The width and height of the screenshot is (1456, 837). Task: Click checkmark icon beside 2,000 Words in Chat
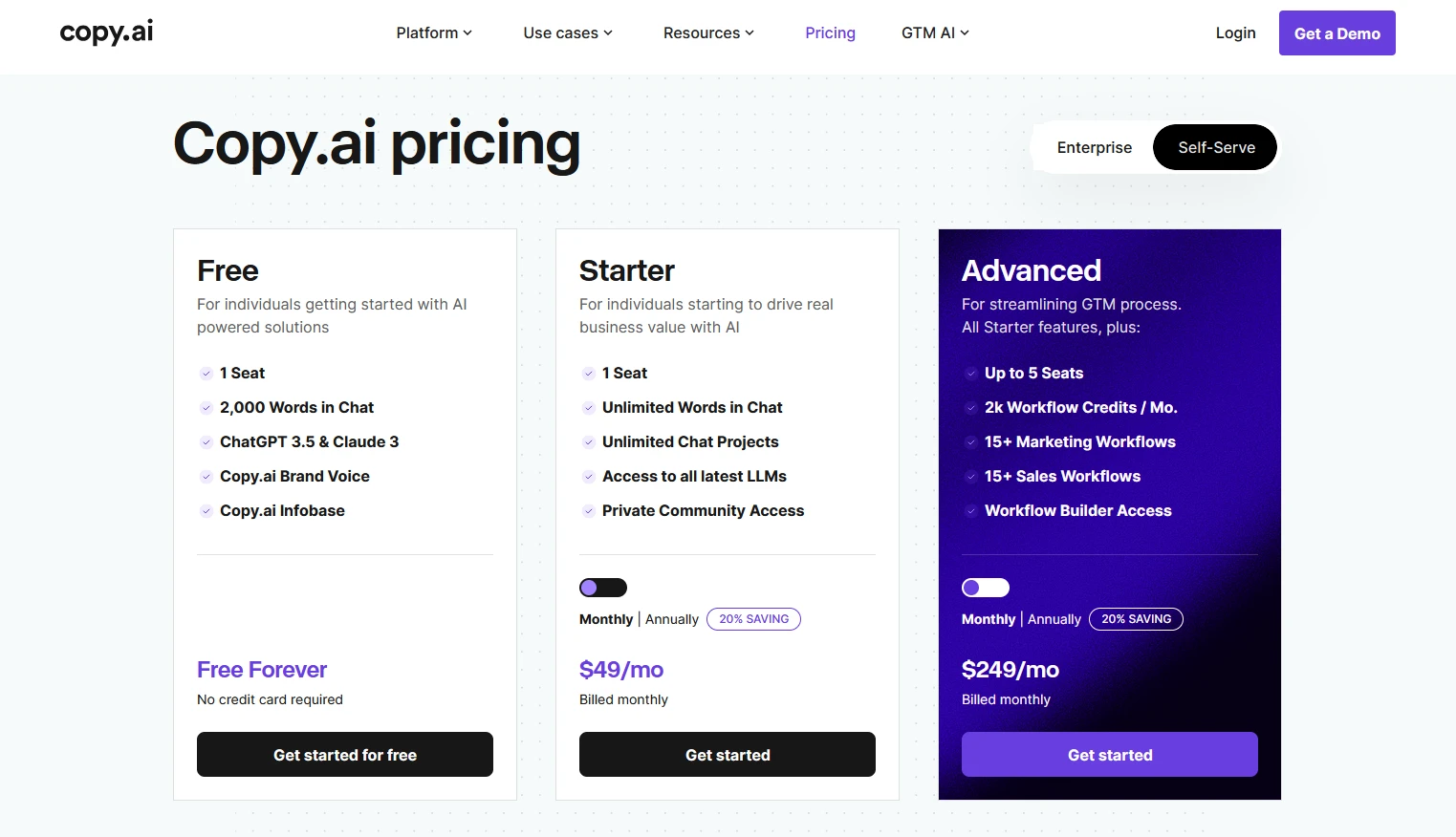206,408
